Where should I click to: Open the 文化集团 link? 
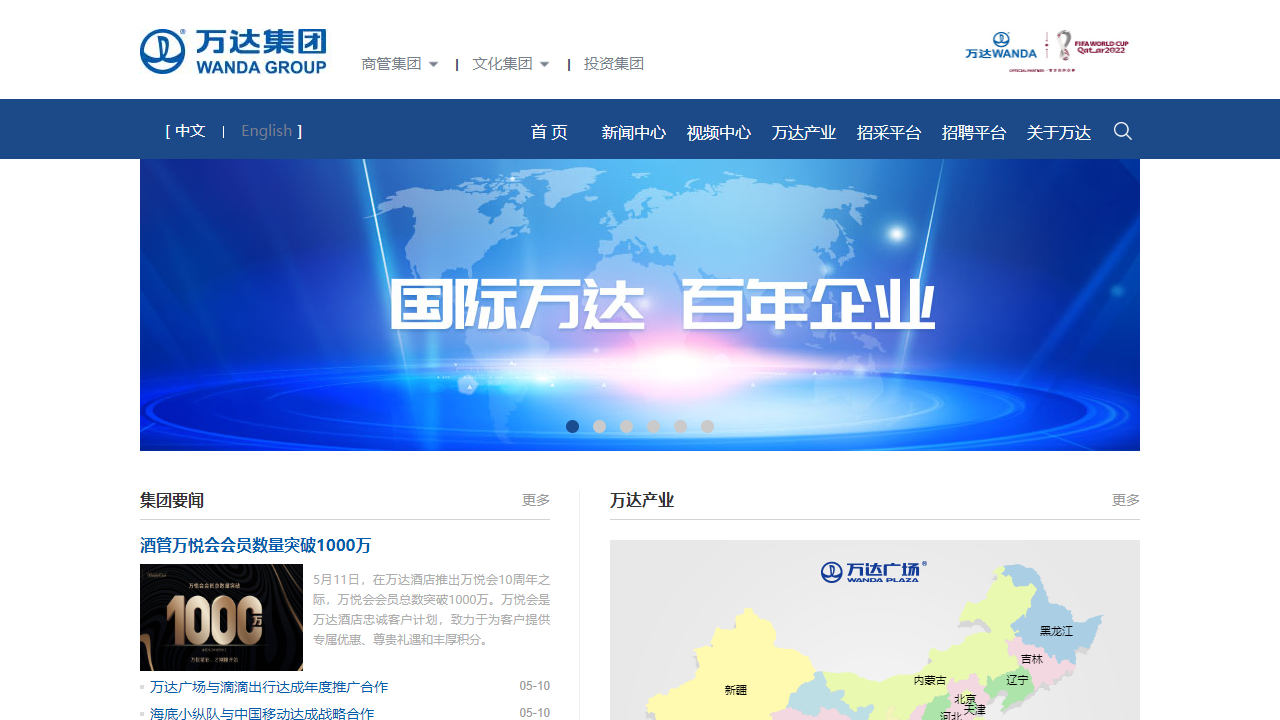[x=502, y=64]
